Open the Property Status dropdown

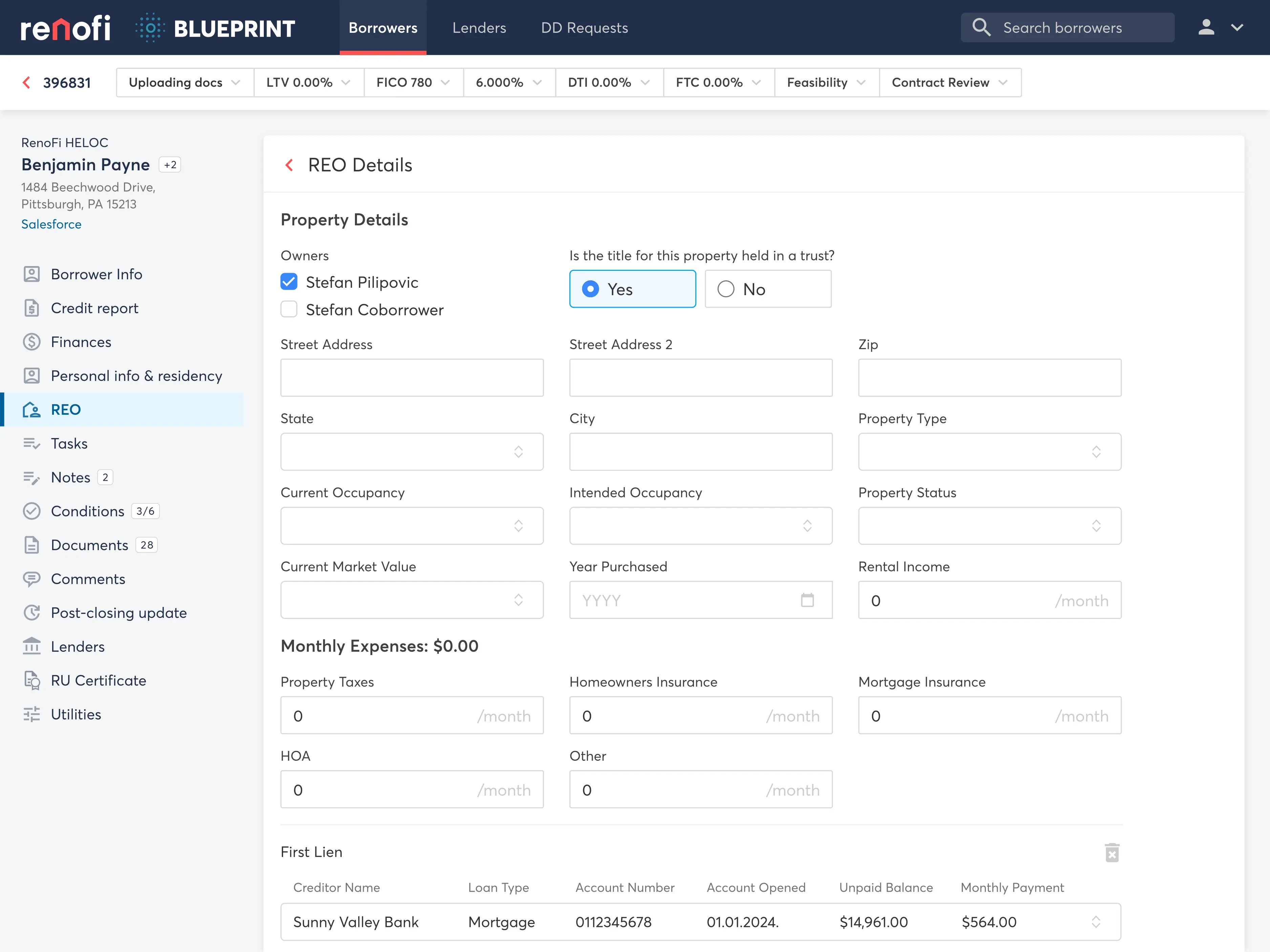[x=989, y=526]
